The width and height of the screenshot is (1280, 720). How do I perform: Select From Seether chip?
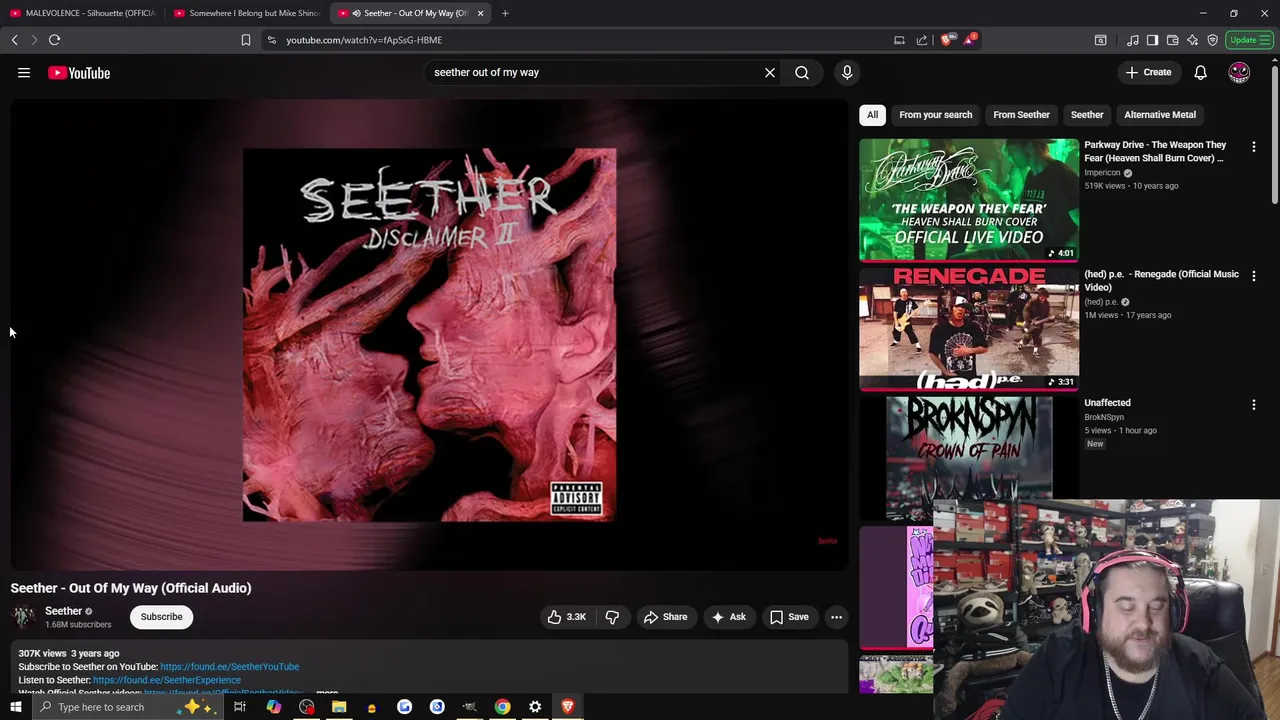click(1021, 115)
